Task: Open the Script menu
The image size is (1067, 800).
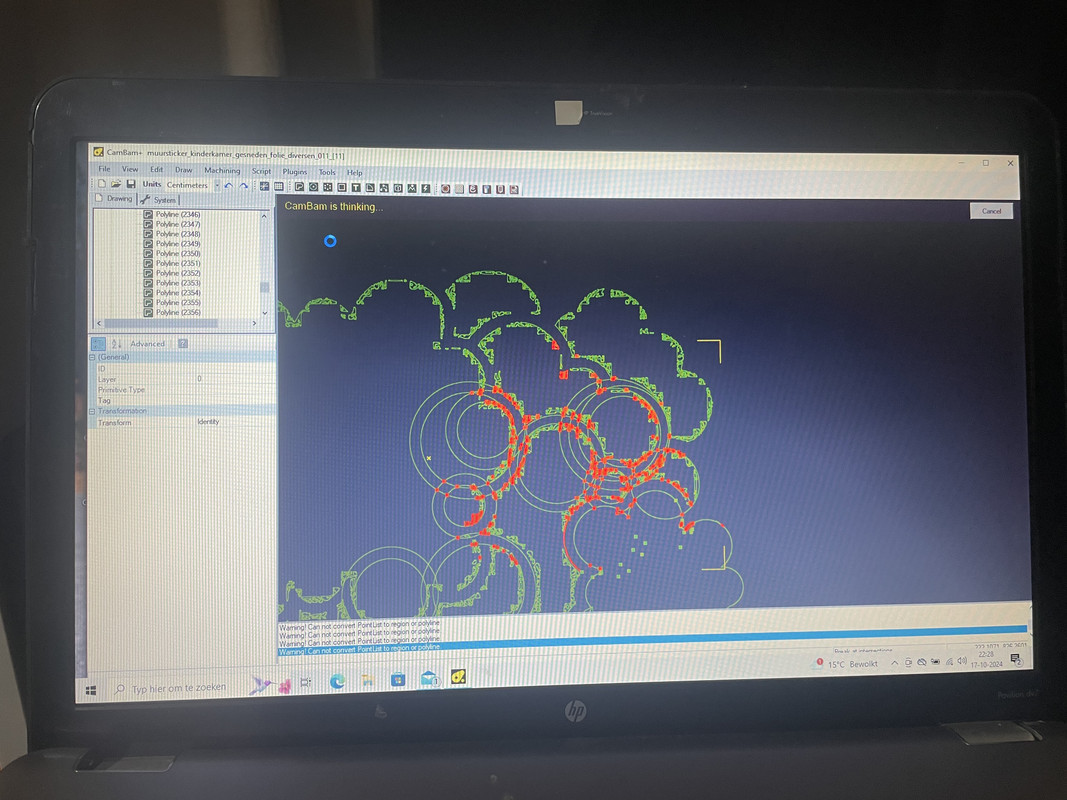Action: click(x=261, y=171)
